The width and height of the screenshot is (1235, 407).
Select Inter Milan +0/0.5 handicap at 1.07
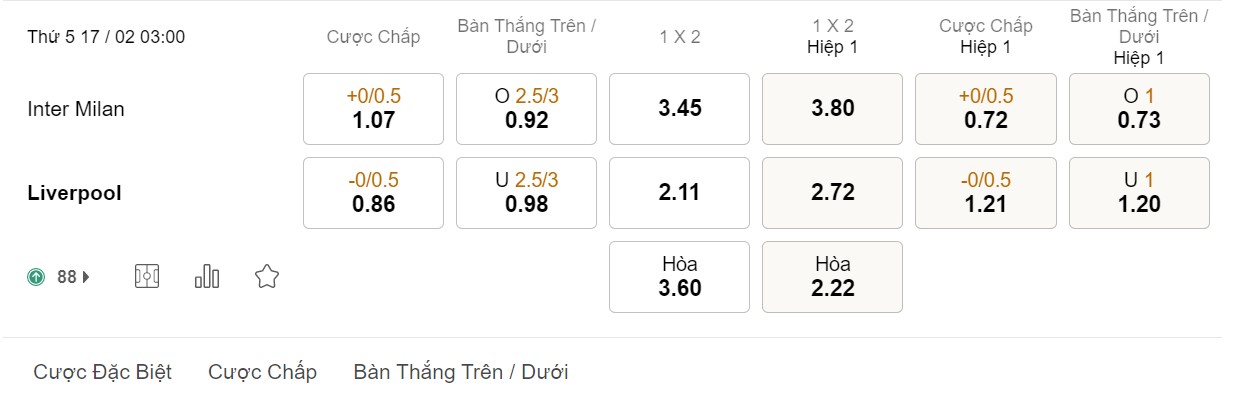(x=373, y=108)
